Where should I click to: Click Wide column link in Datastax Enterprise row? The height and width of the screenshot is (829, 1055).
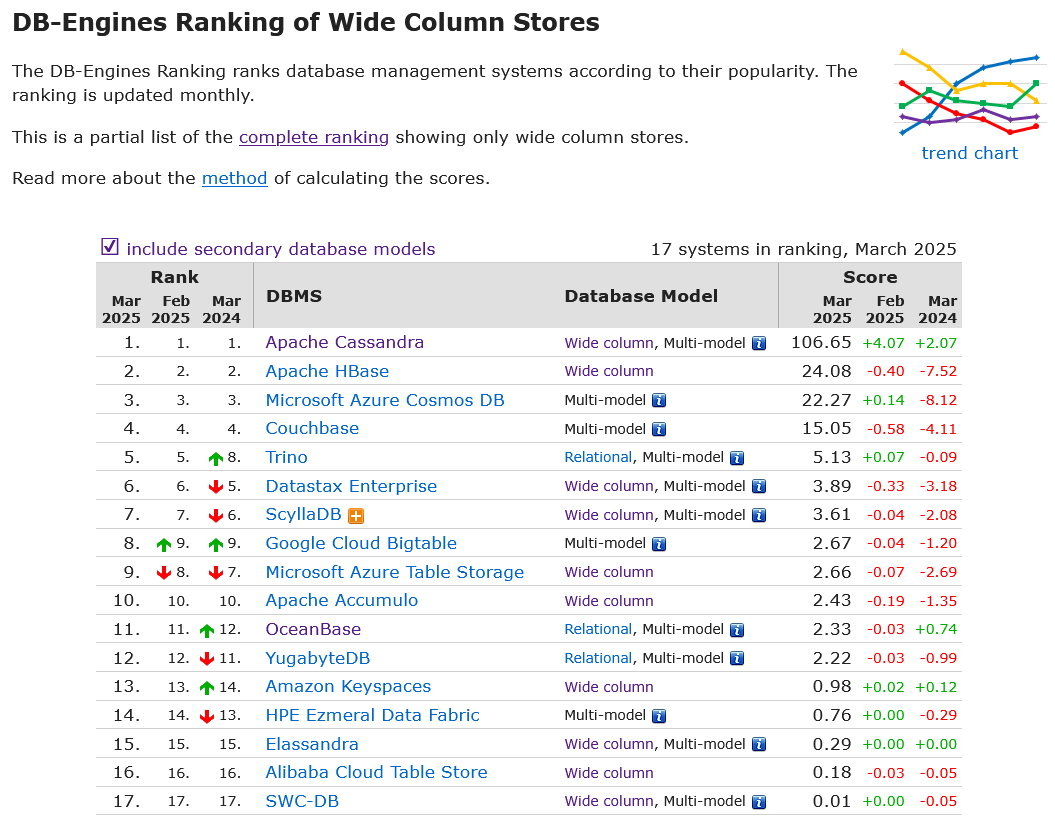609,486
